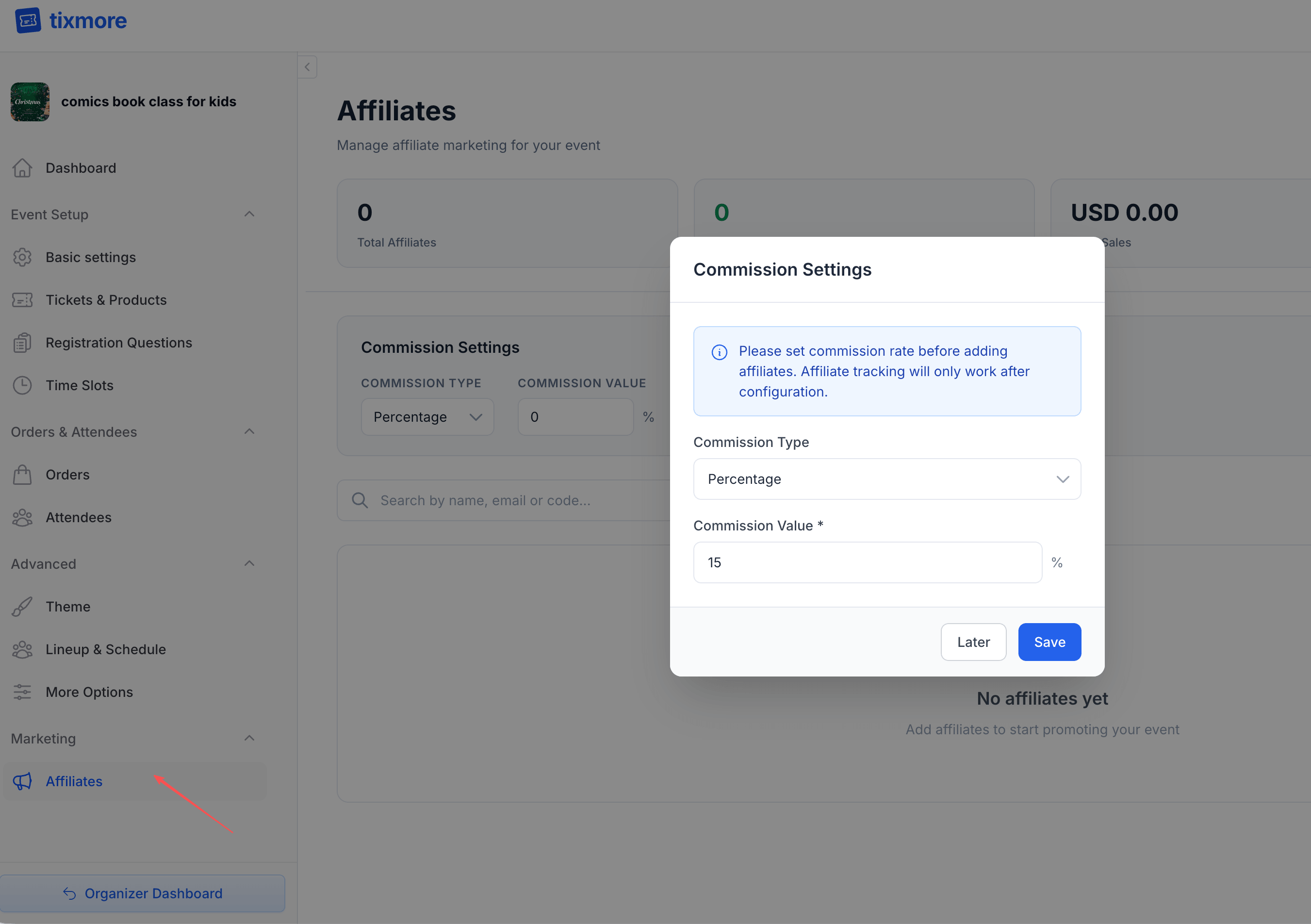Open the Commission Type dropdown in dialog
Image resolution: width=1311 pixels, height=924 pixels.
coord(887,479)
